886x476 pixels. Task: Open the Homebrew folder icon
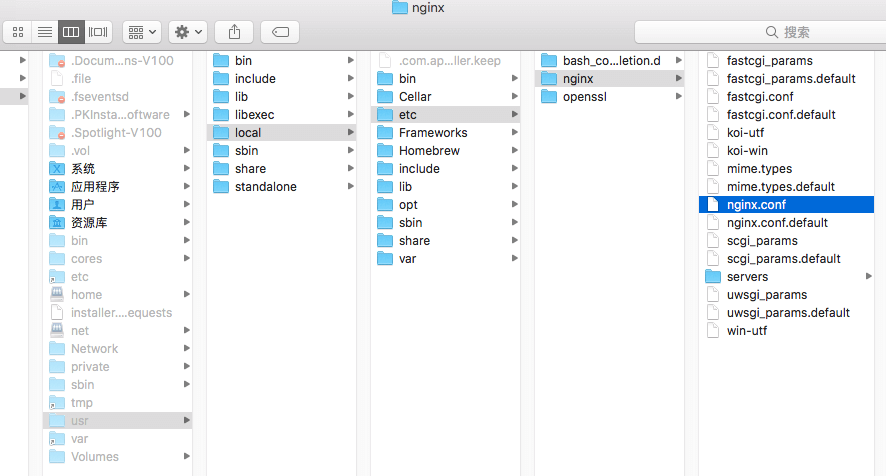point(385,151)
